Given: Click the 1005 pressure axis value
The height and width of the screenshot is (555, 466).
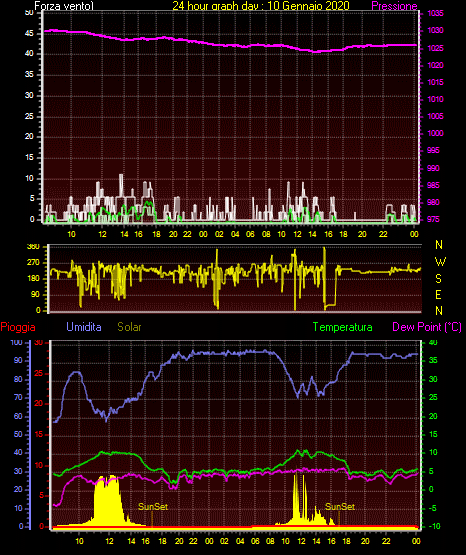Looking at the screenshot, I should pos(435,116).
